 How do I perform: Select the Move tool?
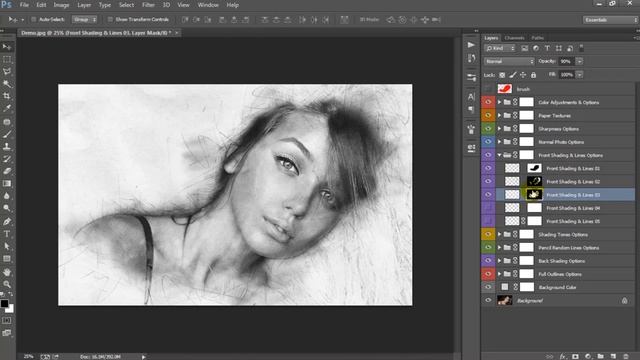point(7,47)
